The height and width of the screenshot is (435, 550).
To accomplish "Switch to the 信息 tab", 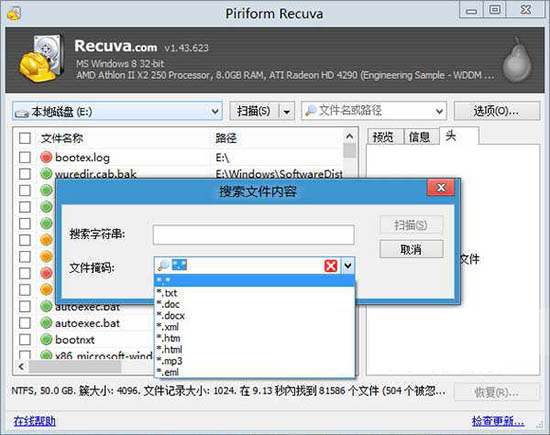I will coord(421,136).
